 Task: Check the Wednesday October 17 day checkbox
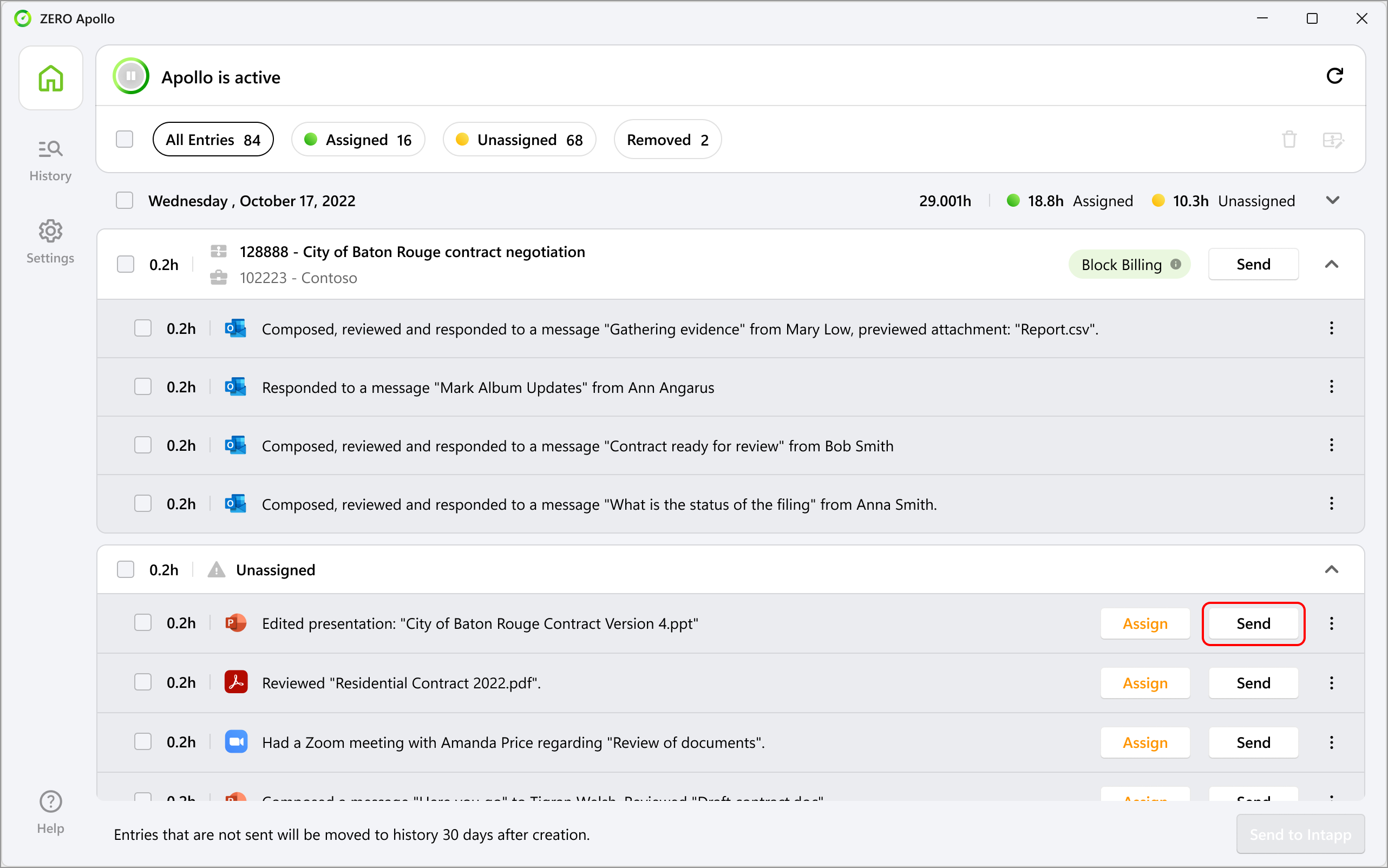point(124,200)
